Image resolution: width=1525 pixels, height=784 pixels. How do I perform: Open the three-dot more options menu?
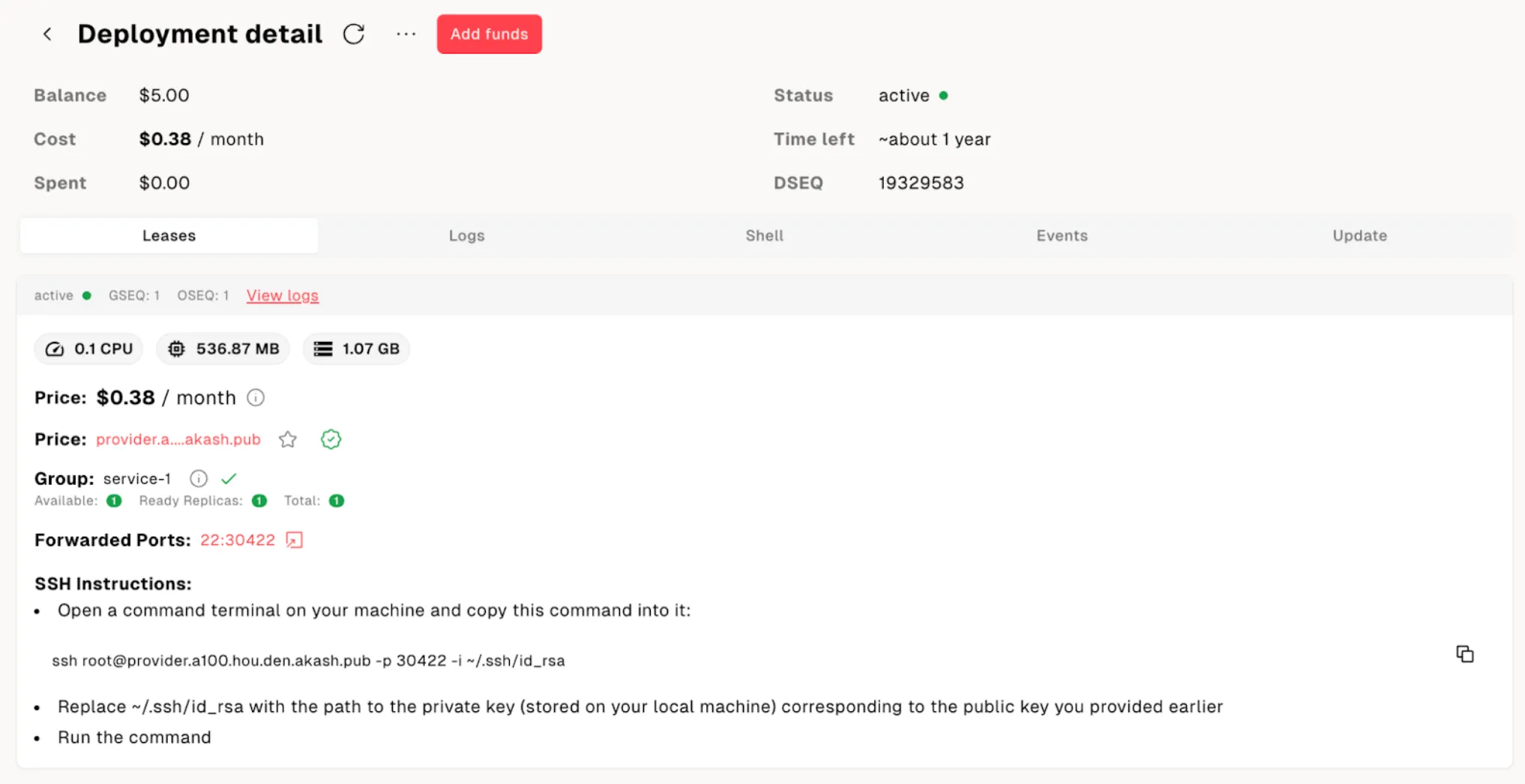tap(406, 34)
